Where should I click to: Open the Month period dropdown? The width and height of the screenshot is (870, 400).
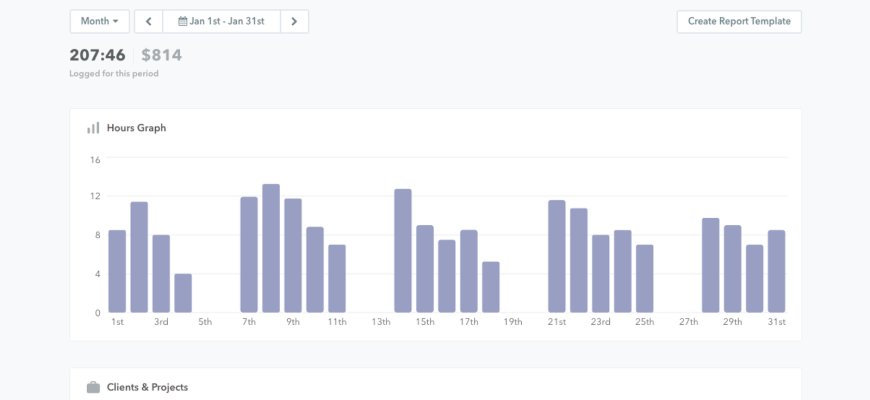coord(99,21)
